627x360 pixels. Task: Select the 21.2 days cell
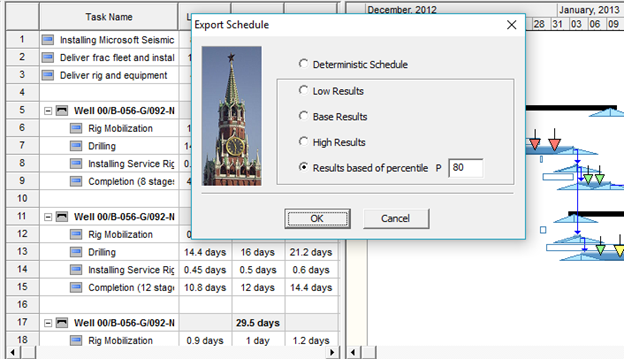pyautogui.click(x=311, y=252)
